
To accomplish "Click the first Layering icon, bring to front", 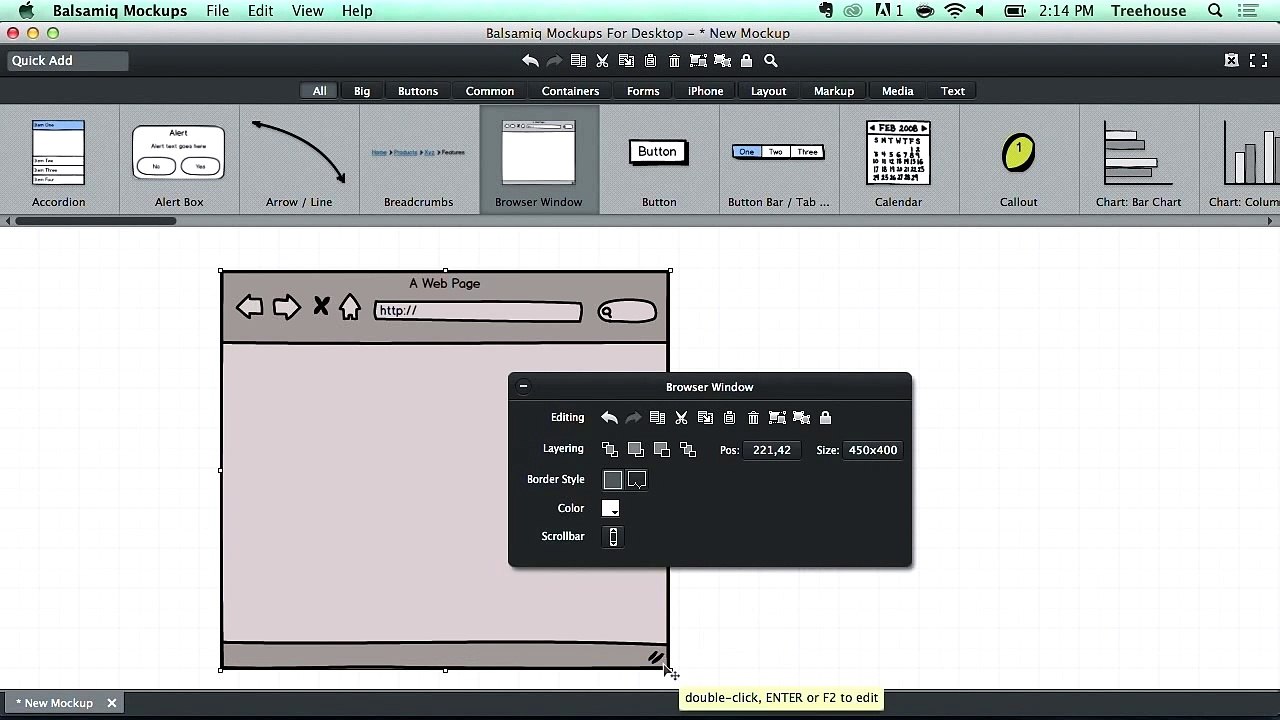I will [610, 450].
